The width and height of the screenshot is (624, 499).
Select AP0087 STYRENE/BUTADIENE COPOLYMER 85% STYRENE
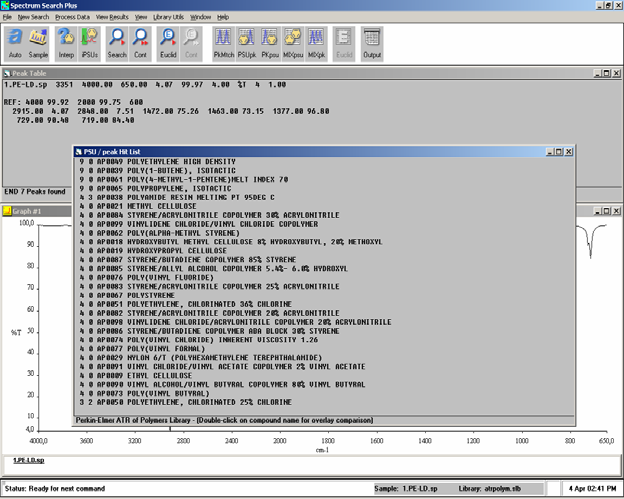187,259
